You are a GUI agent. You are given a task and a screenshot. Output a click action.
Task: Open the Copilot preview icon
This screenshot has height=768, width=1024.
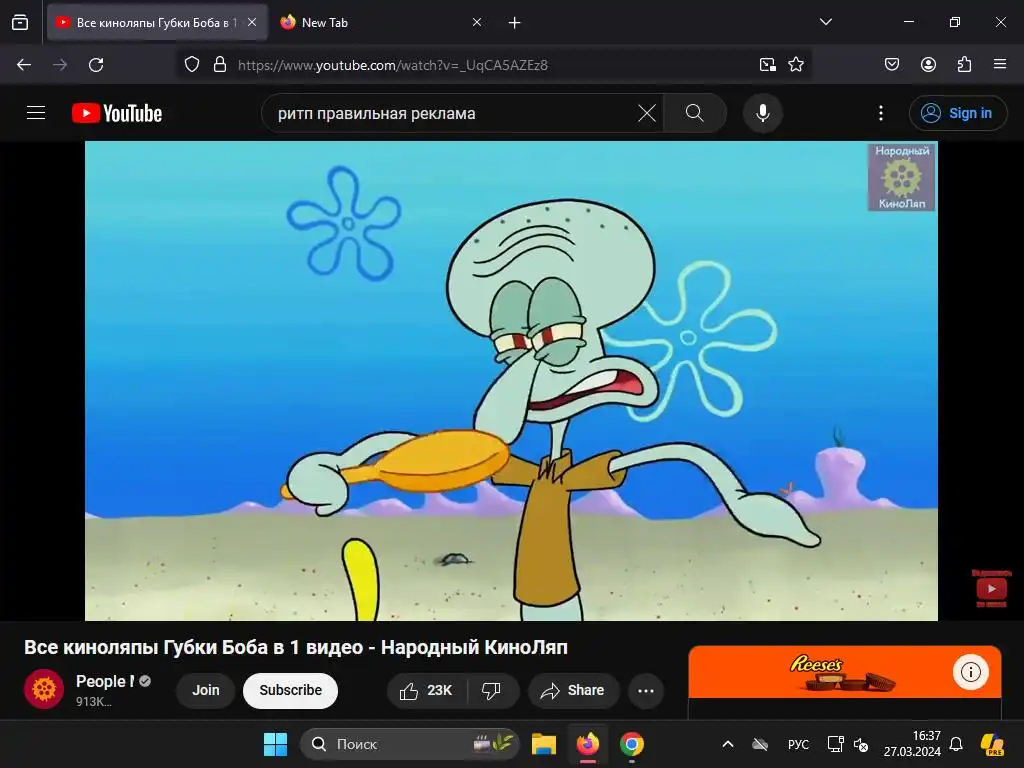pos(993,744)
